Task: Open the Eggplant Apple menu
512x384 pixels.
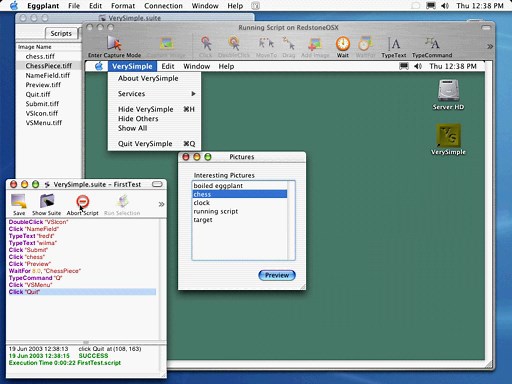Action: [x=14, y=6]
